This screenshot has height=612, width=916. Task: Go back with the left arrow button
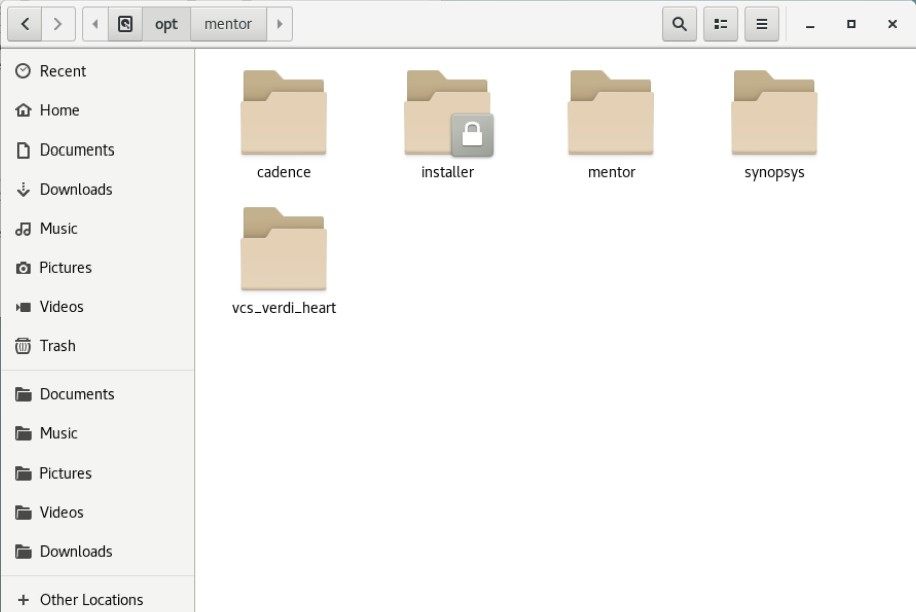pyautogui.click(x=25, y=24)
